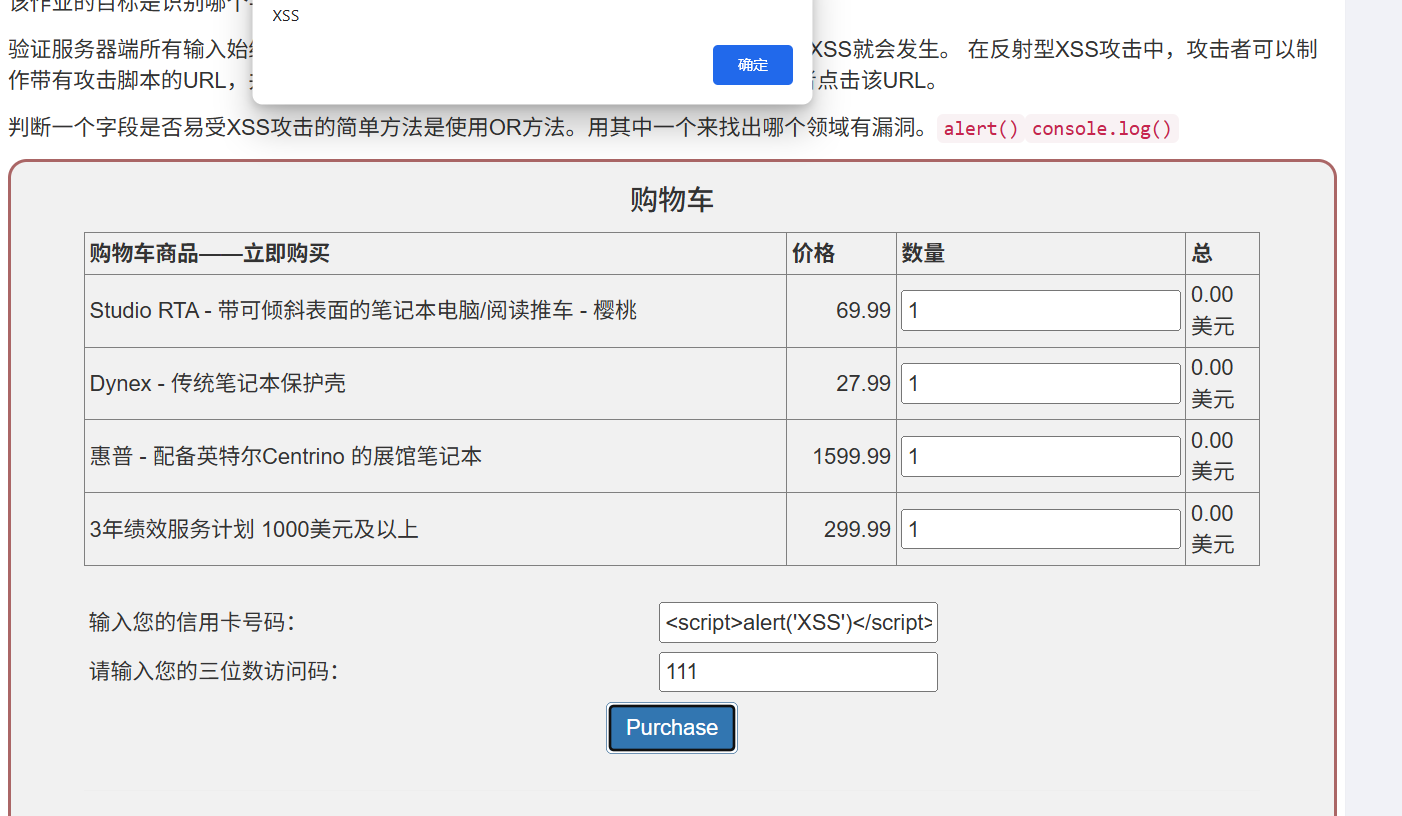1402x816 pixels.
Task: Click the credit card number input field
Action: click(x=798, y=622)
